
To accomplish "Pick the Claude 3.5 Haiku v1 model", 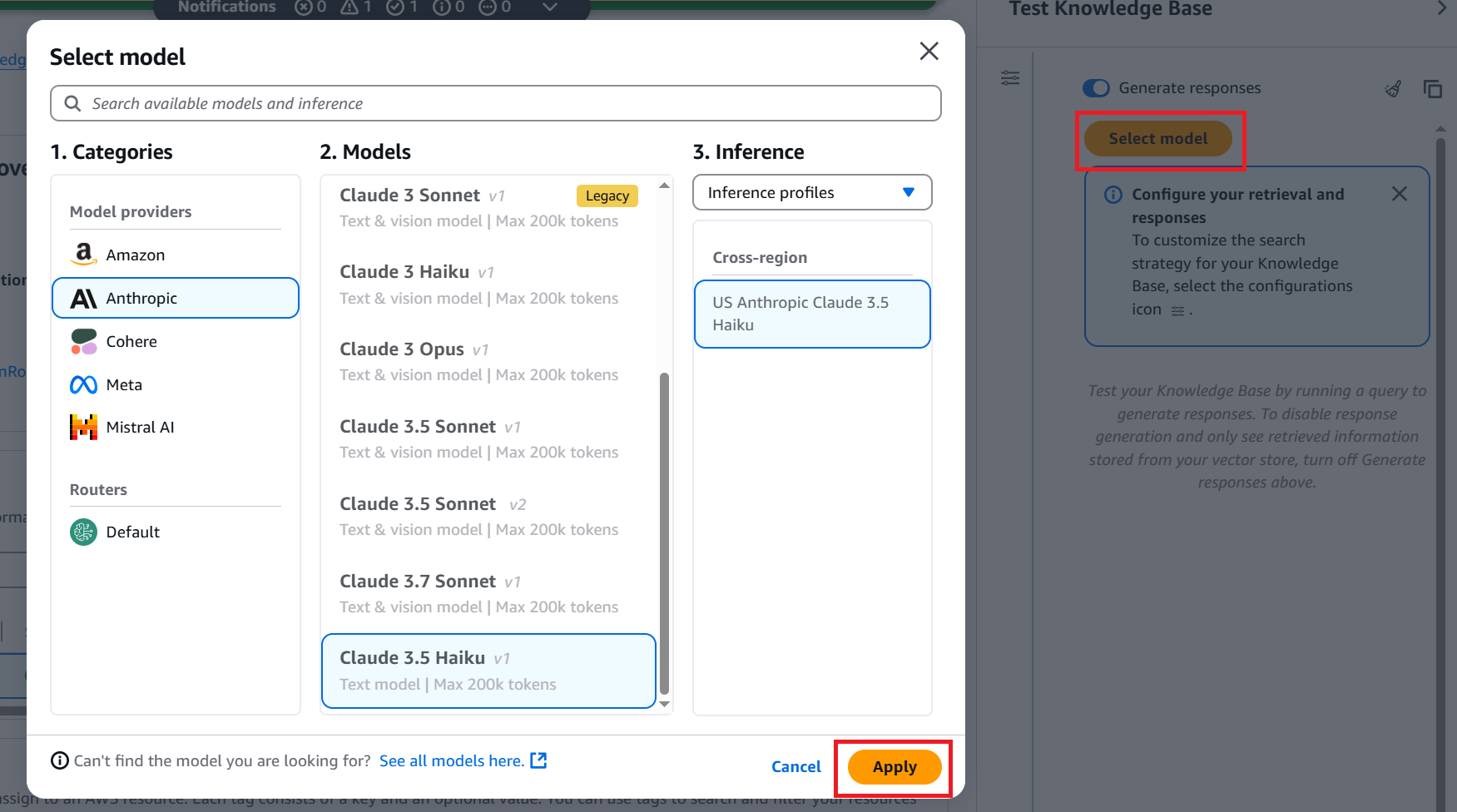I will pyautogui.click(x=488, y=671).
